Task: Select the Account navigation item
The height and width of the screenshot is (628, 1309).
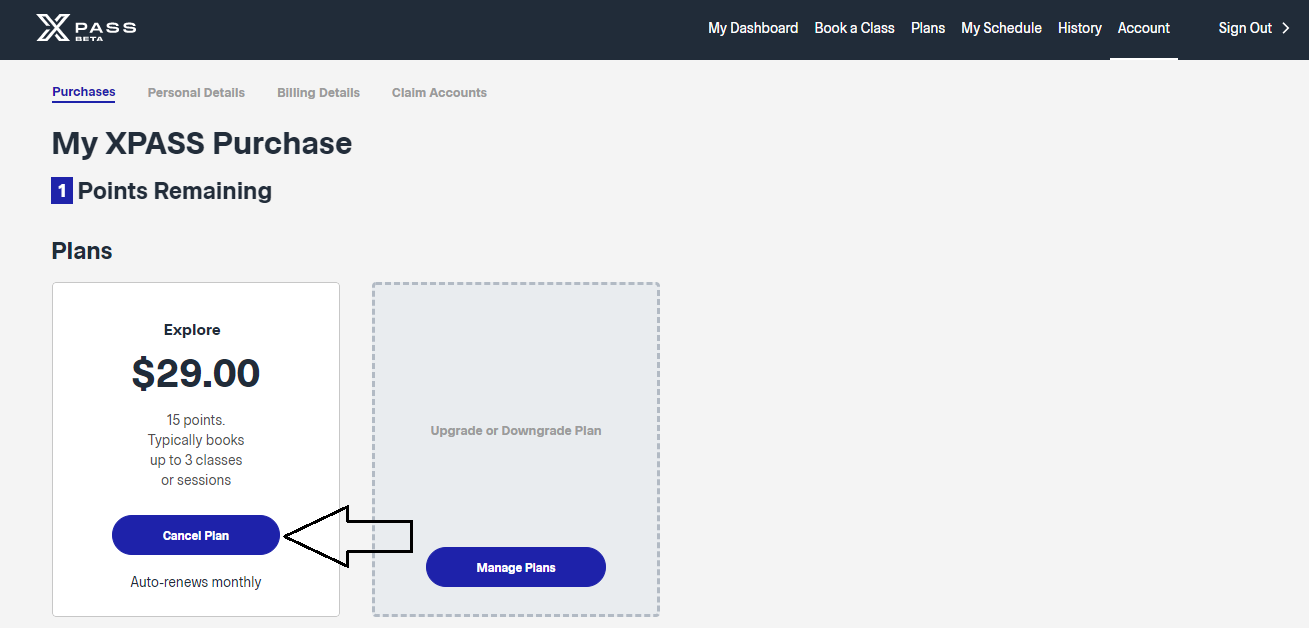Action: point(1143,28)
